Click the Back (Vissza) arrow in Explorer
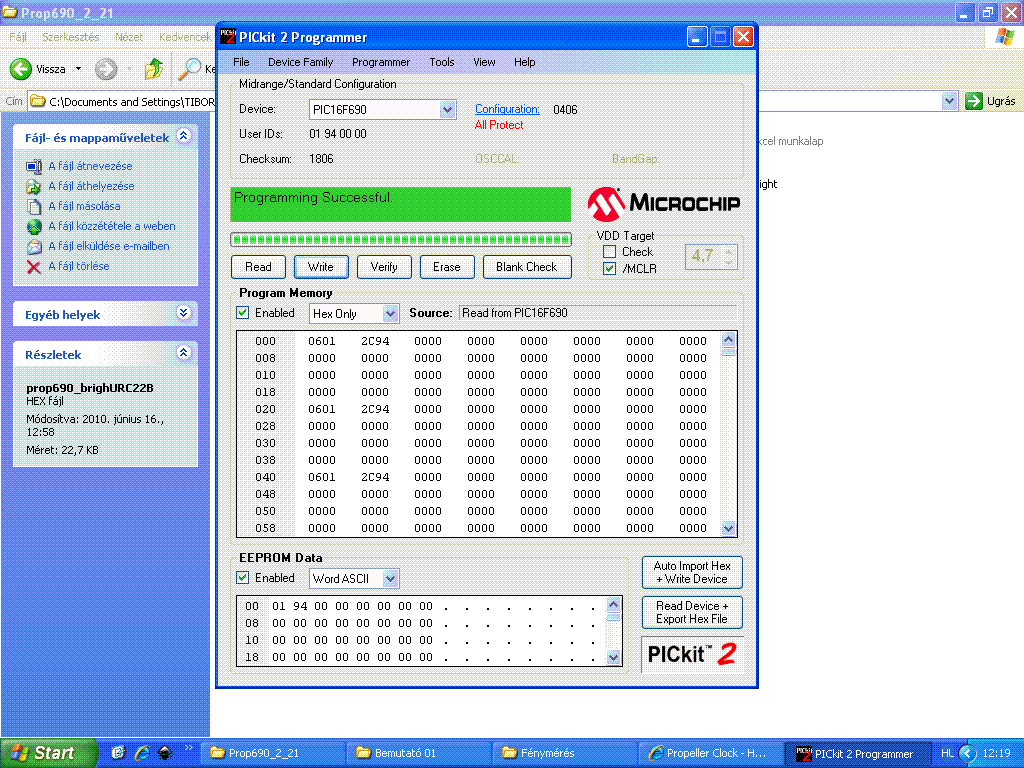 tap(20, 69)
